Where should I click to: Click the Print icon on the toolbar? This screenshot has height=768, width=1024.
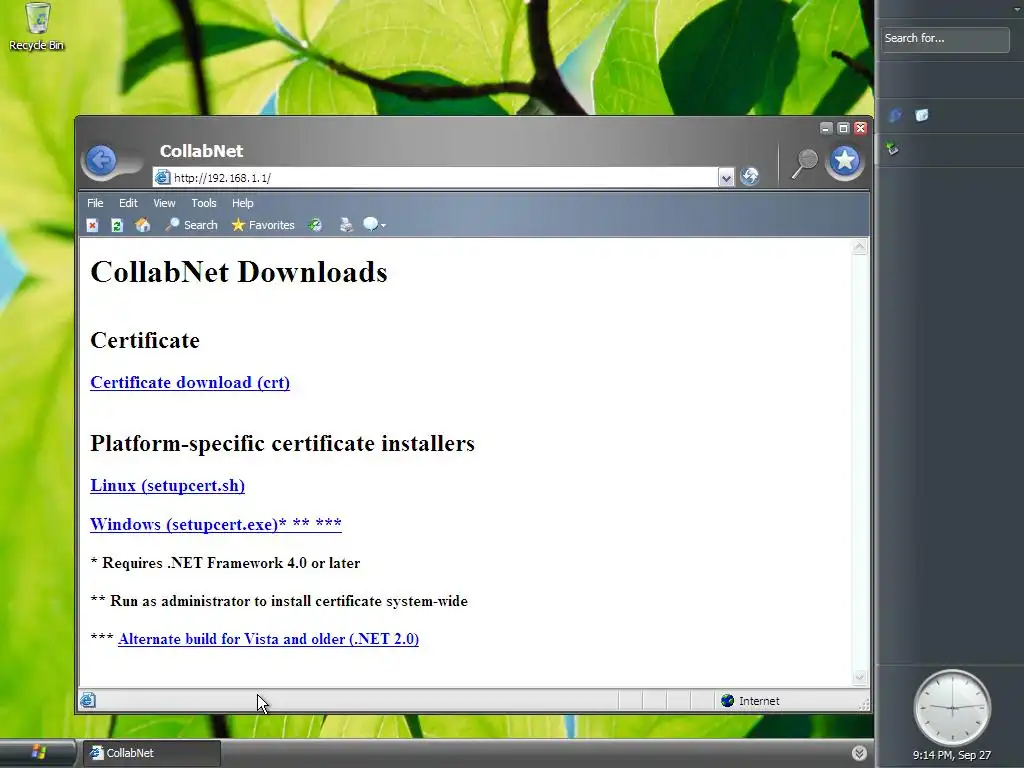click(x=346, y=225)
